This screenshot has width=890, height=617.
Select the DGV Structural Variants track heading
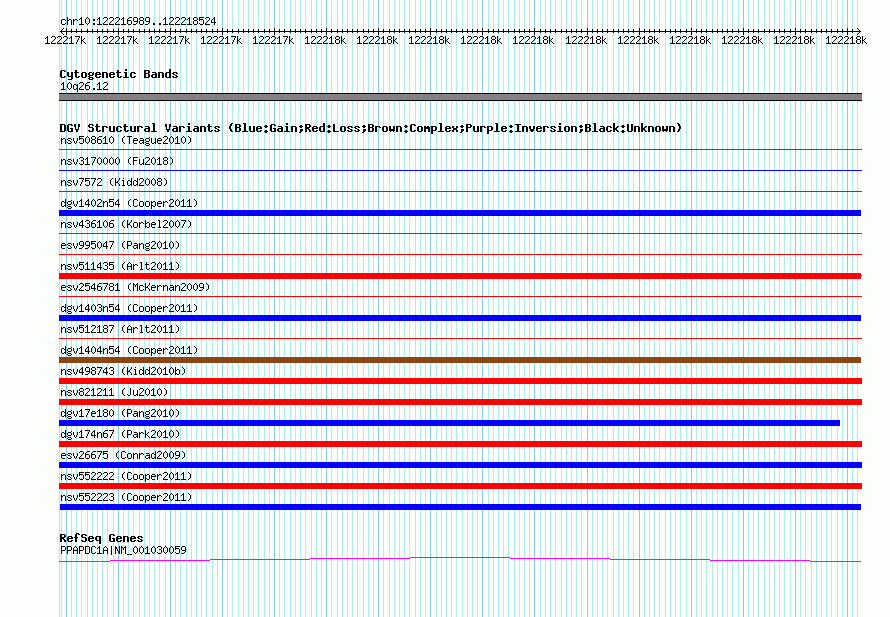pyautogui.click(x=370, y=128)
